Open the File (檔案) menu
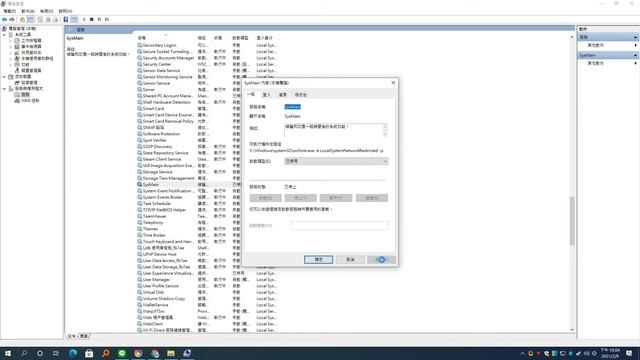Image resolution: width=640 pixels, height=360 pixels. tap(9, 11)
